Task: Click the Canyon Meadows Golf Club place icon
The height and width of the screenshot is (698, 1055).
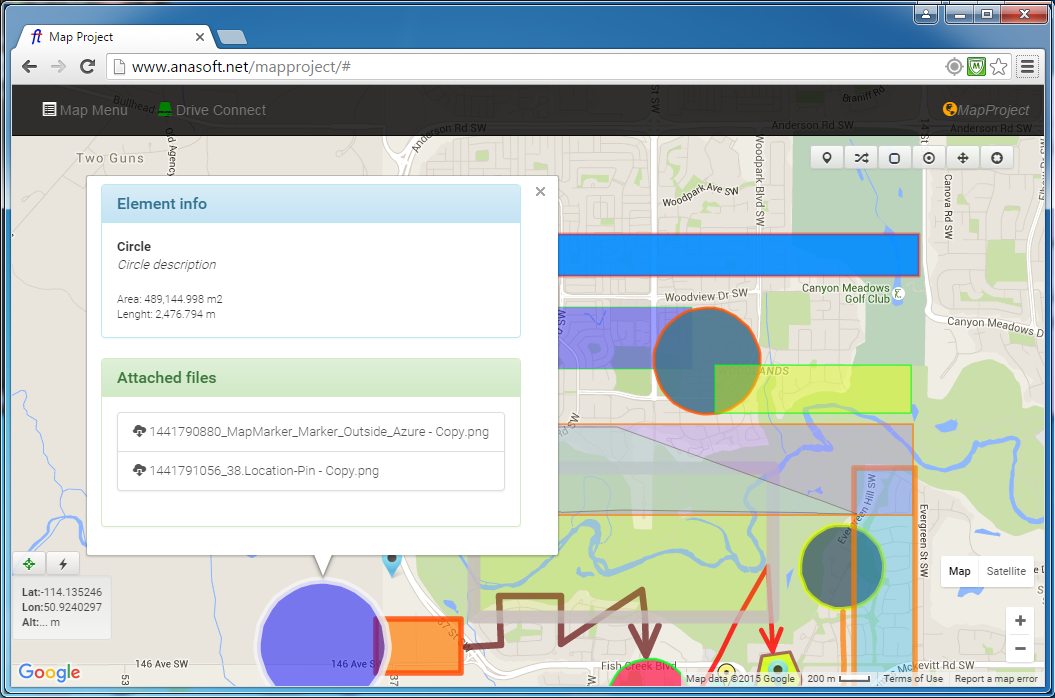Action: [898, 293]
